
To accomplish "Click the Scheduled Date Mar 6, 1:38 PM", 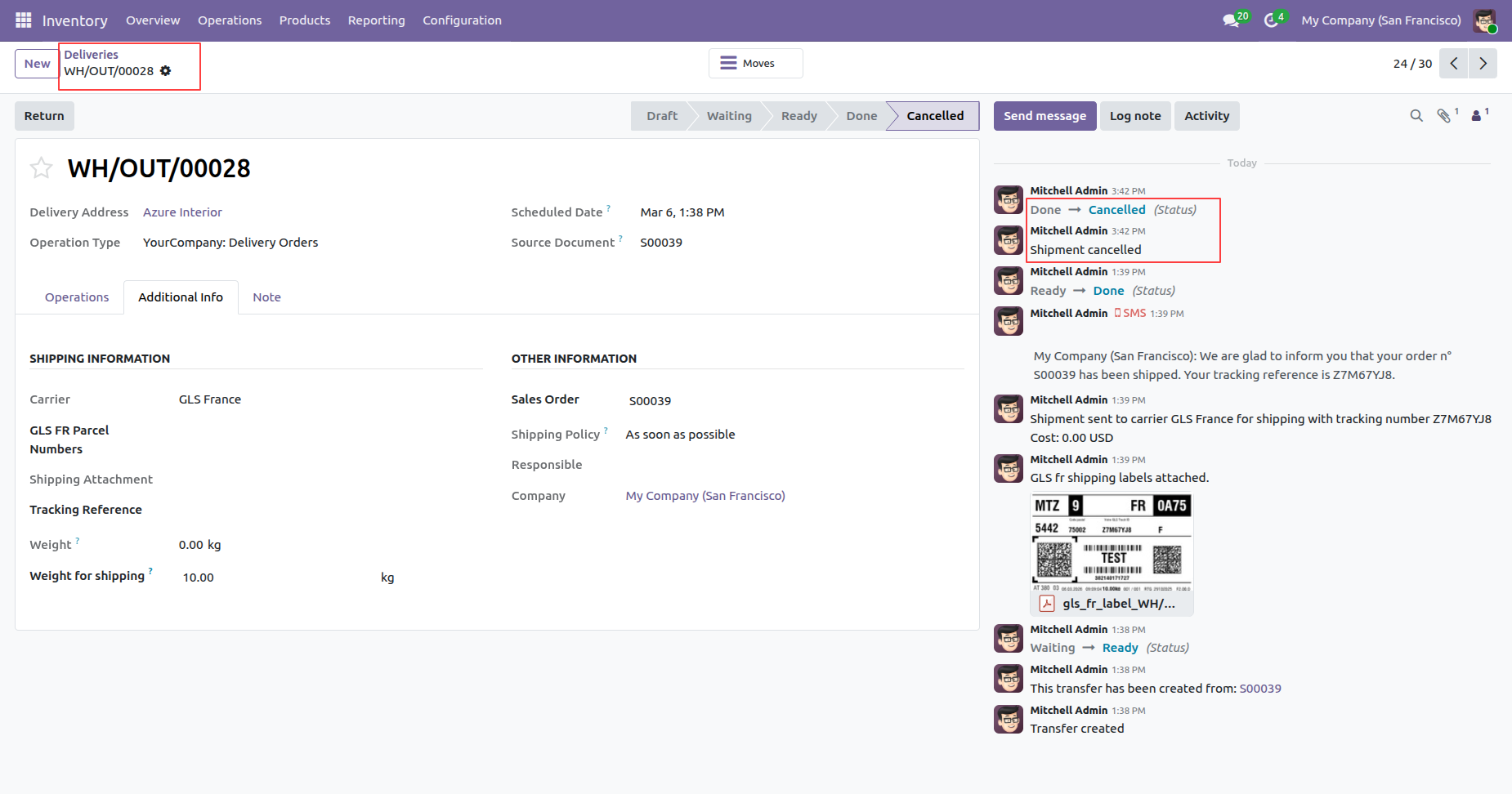I will [682, 212].
